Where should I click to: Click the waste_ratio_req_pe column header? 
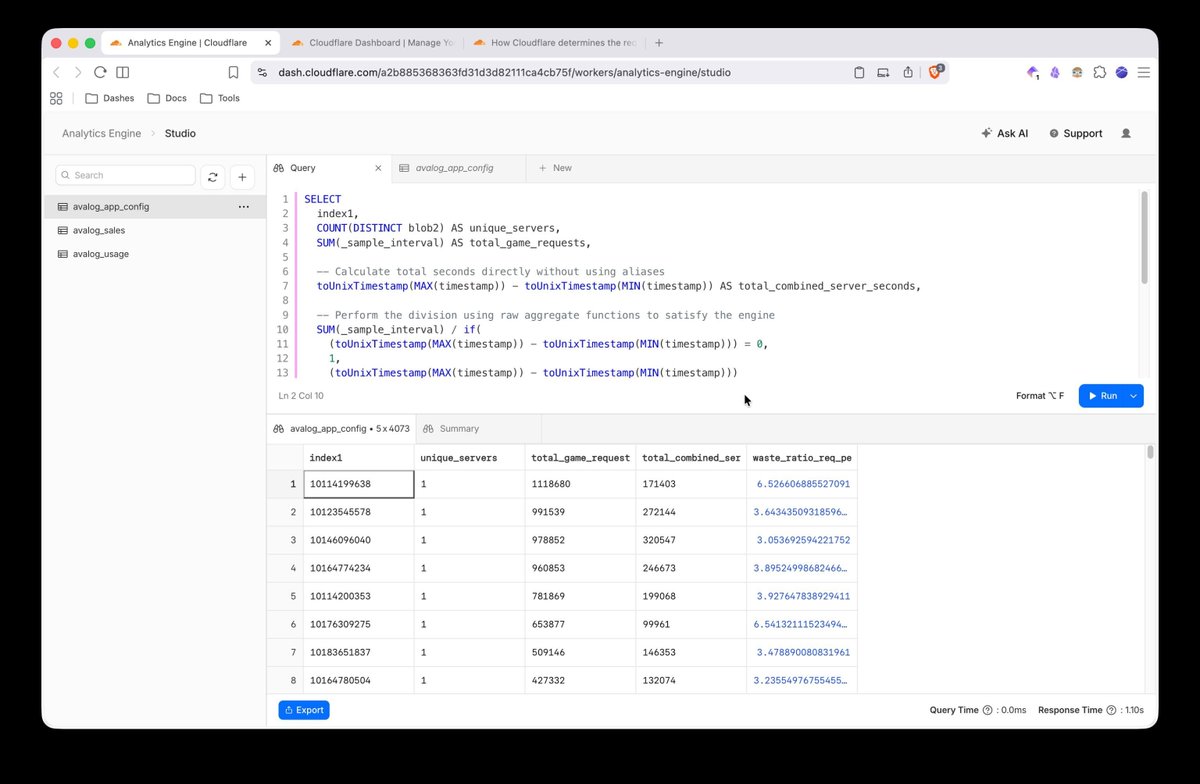[802, 457]
